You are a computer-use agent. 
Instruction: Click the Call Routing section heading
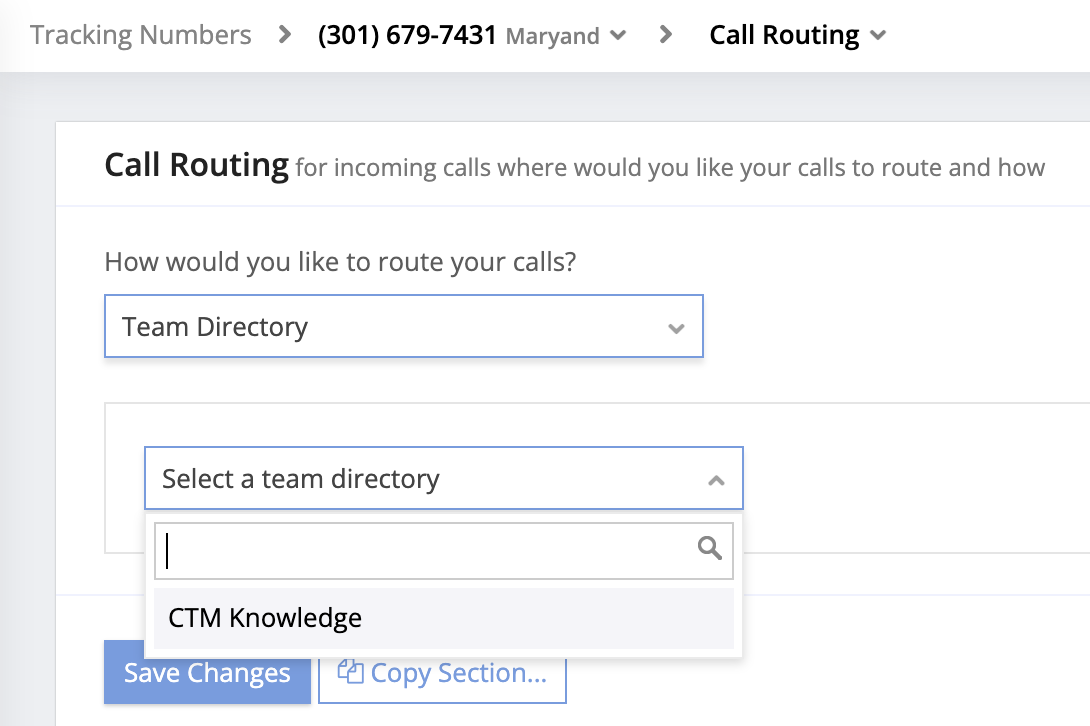point(196,164)
